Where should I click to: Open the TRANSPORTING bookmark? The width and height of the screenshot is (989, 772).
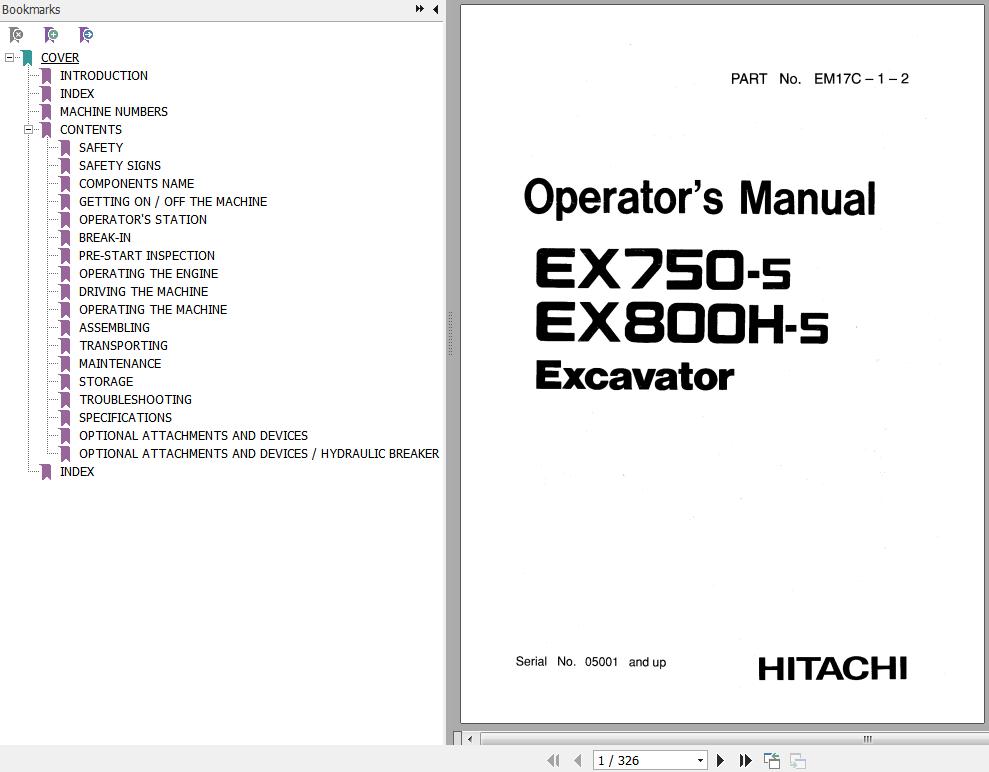(123, 346)
